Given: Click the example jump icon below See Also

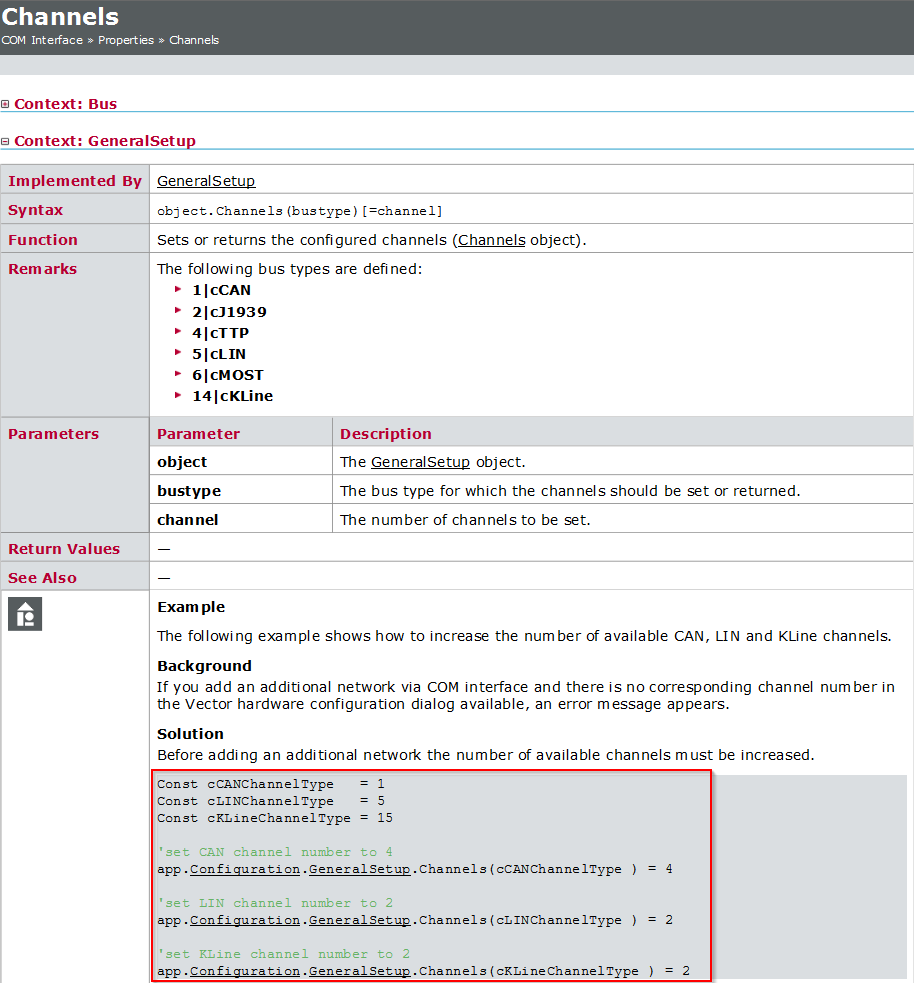Looking at the screenshot, I should coord(23,613).
